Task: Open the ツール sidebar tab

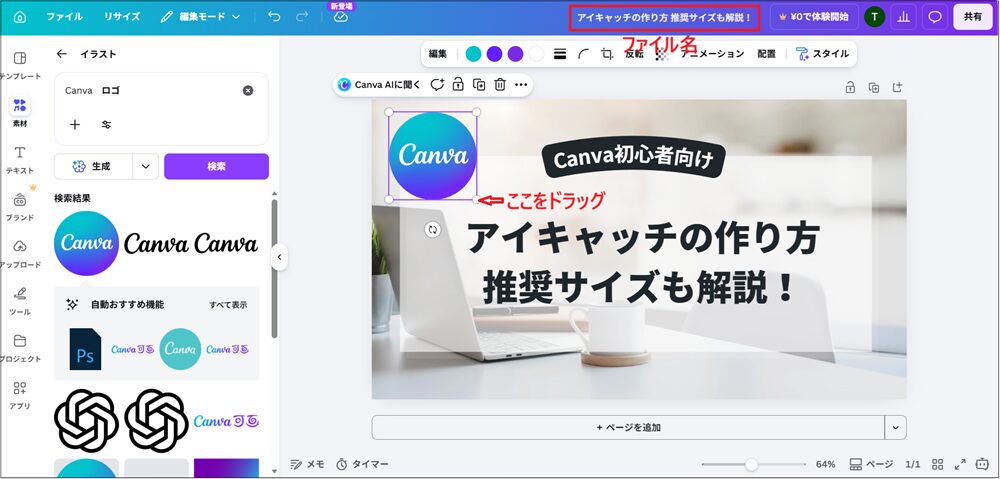Action: coord(20,301)
